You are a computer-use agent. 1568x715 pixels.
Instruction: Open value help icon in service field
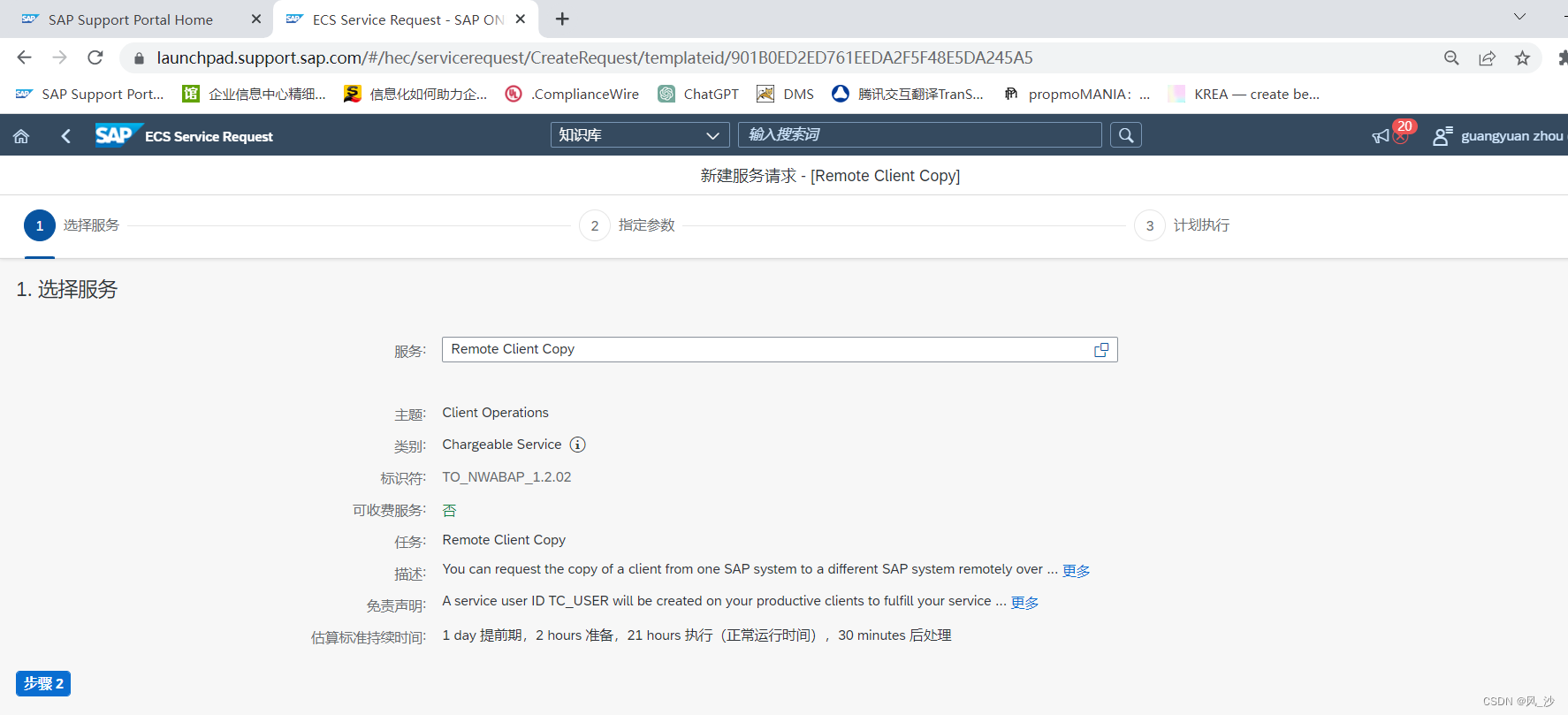point(1101,350)
